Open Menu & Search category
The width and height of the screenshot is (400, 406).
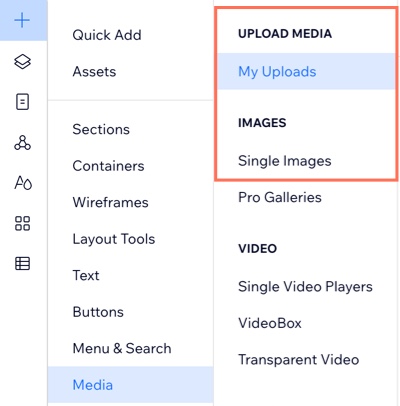122,349
